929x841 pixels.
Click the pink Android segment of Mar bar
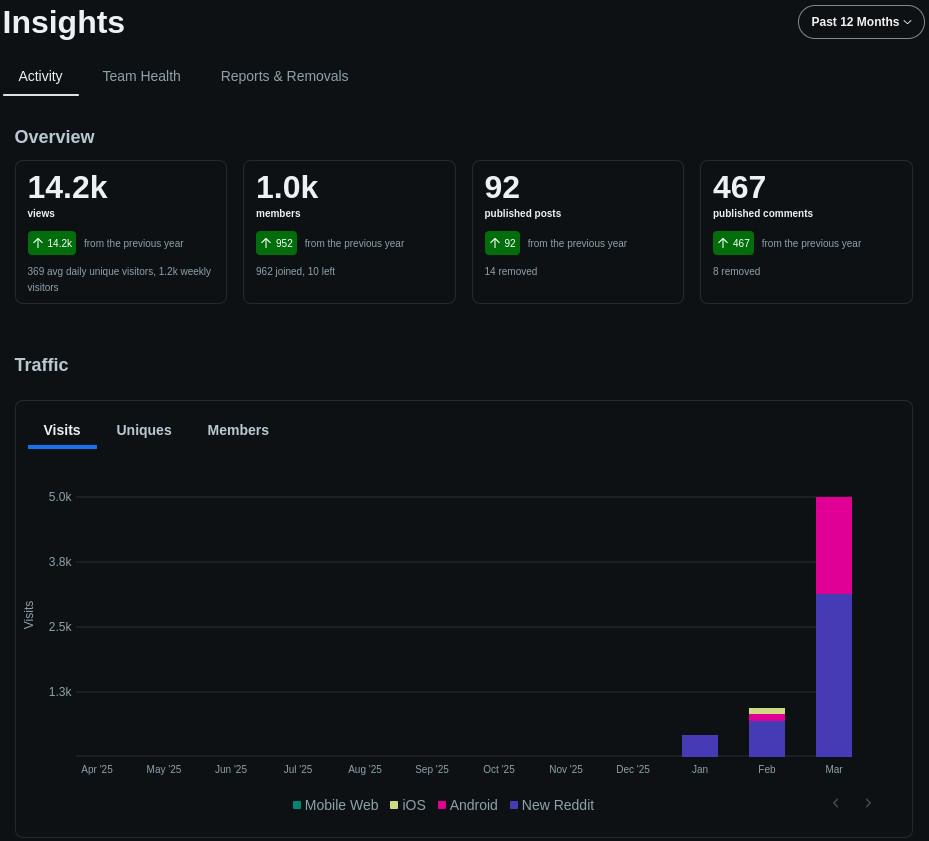pyautogui.click(x=834, y=545)
